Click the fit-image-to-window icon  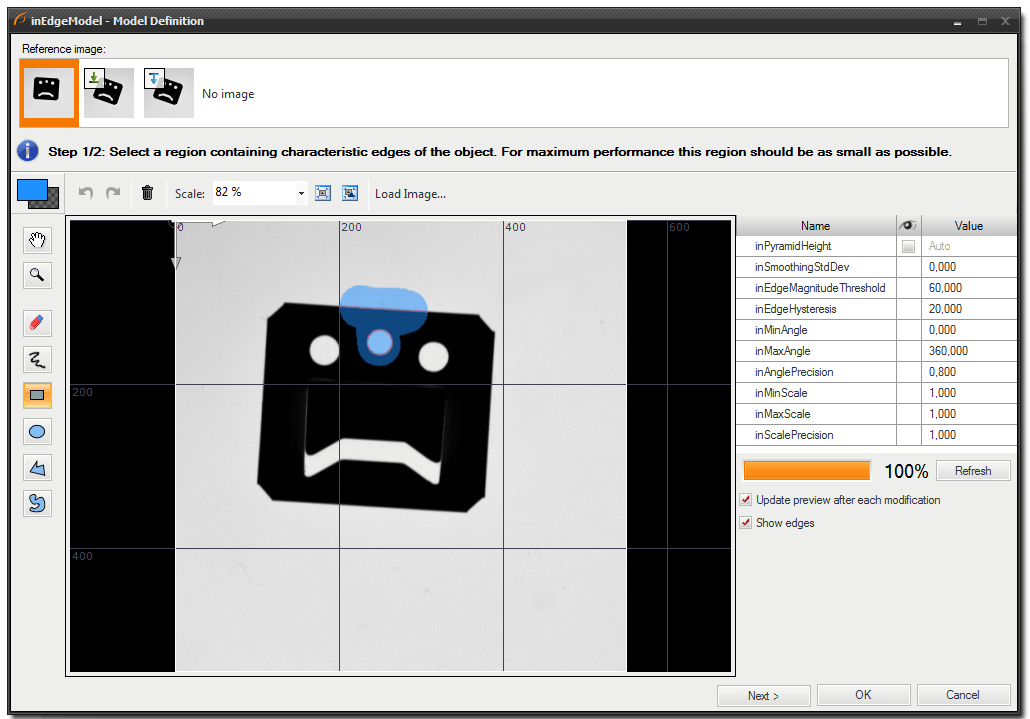(322, 193)
